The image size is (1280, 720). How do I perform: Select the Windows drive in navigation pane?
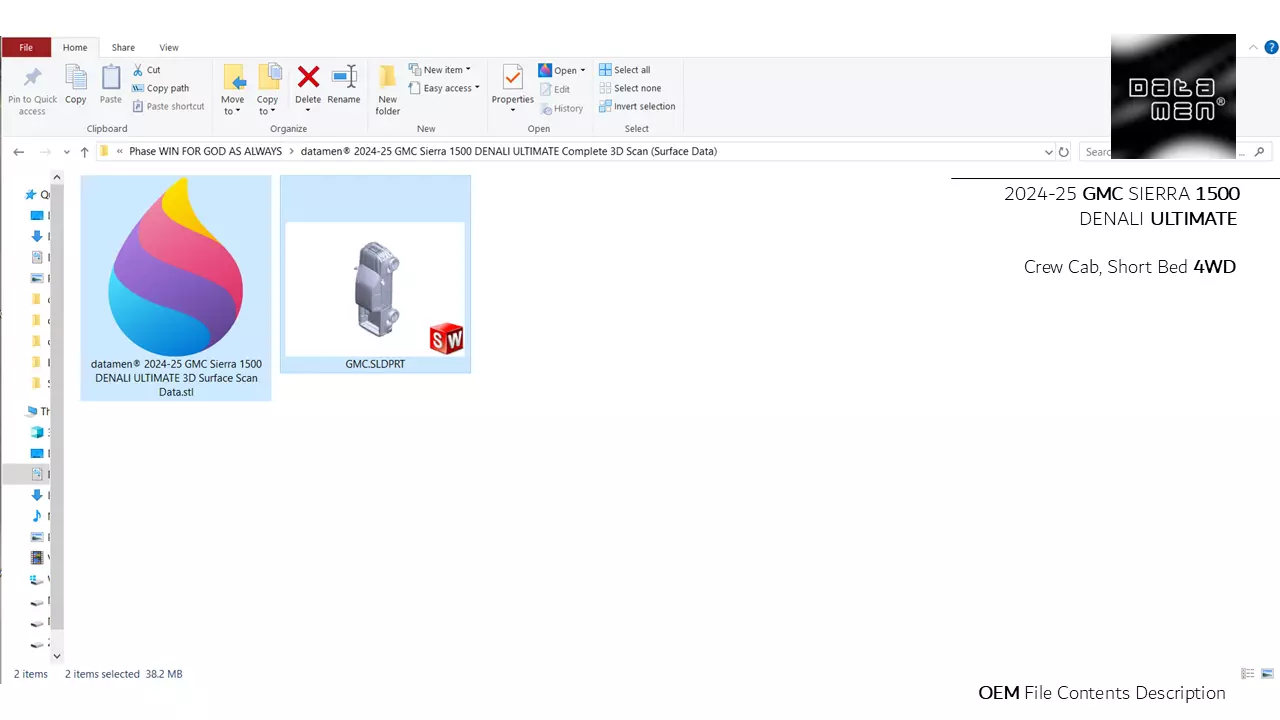coord(37,579)
